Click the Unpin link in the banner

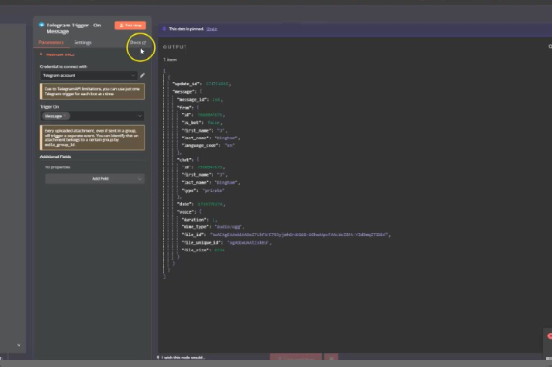tap(212, 29)
